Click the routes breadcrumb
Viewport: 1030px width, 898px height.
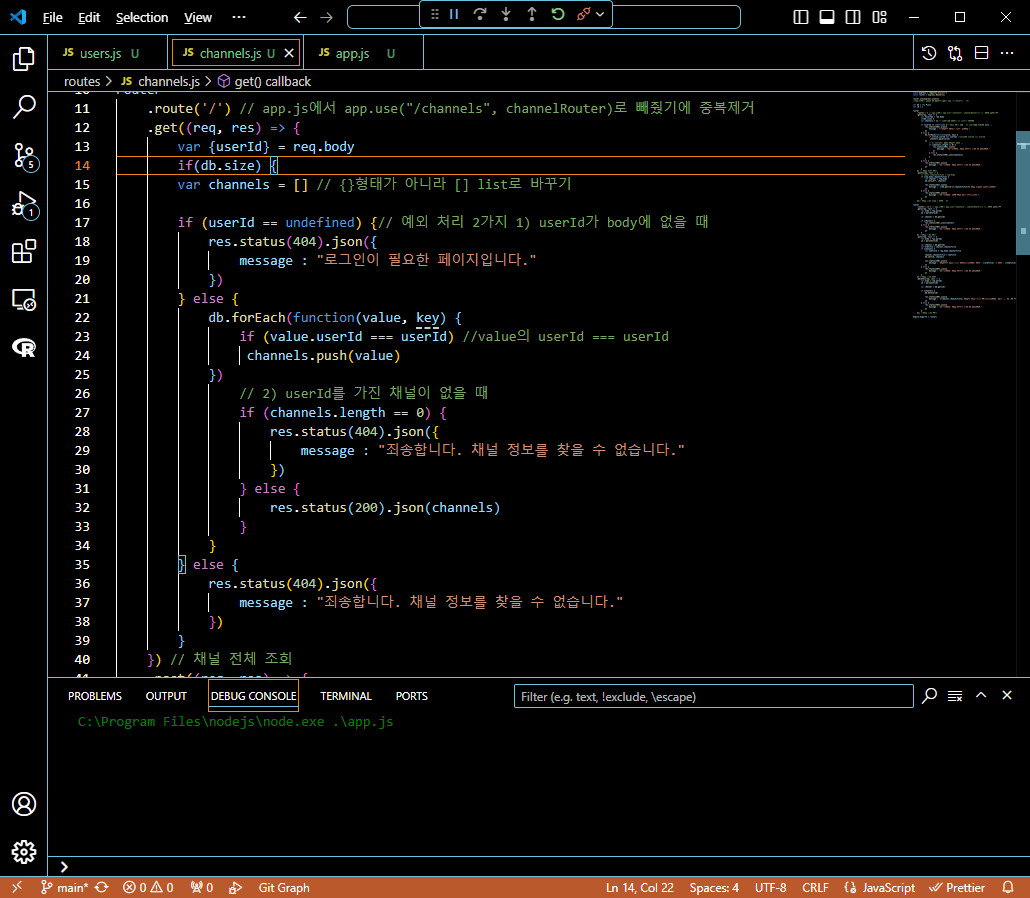point(82,81)
